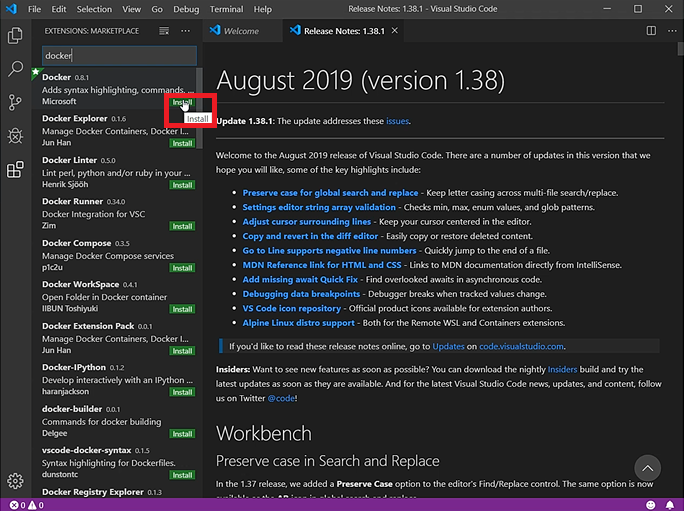Open the Manage gear icon
The image size is (685, 512).
click(x=15, y=481)
